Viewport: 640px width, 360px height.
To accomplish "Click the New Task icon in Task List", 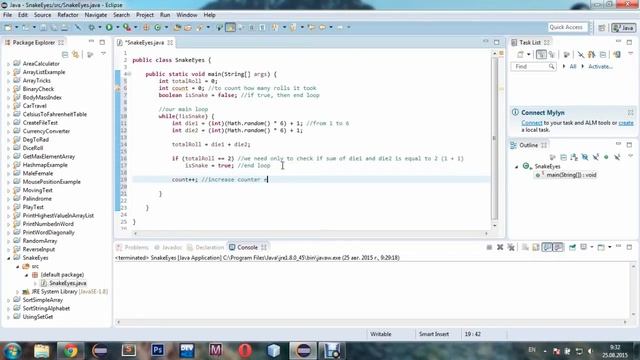I will (520, 54).
